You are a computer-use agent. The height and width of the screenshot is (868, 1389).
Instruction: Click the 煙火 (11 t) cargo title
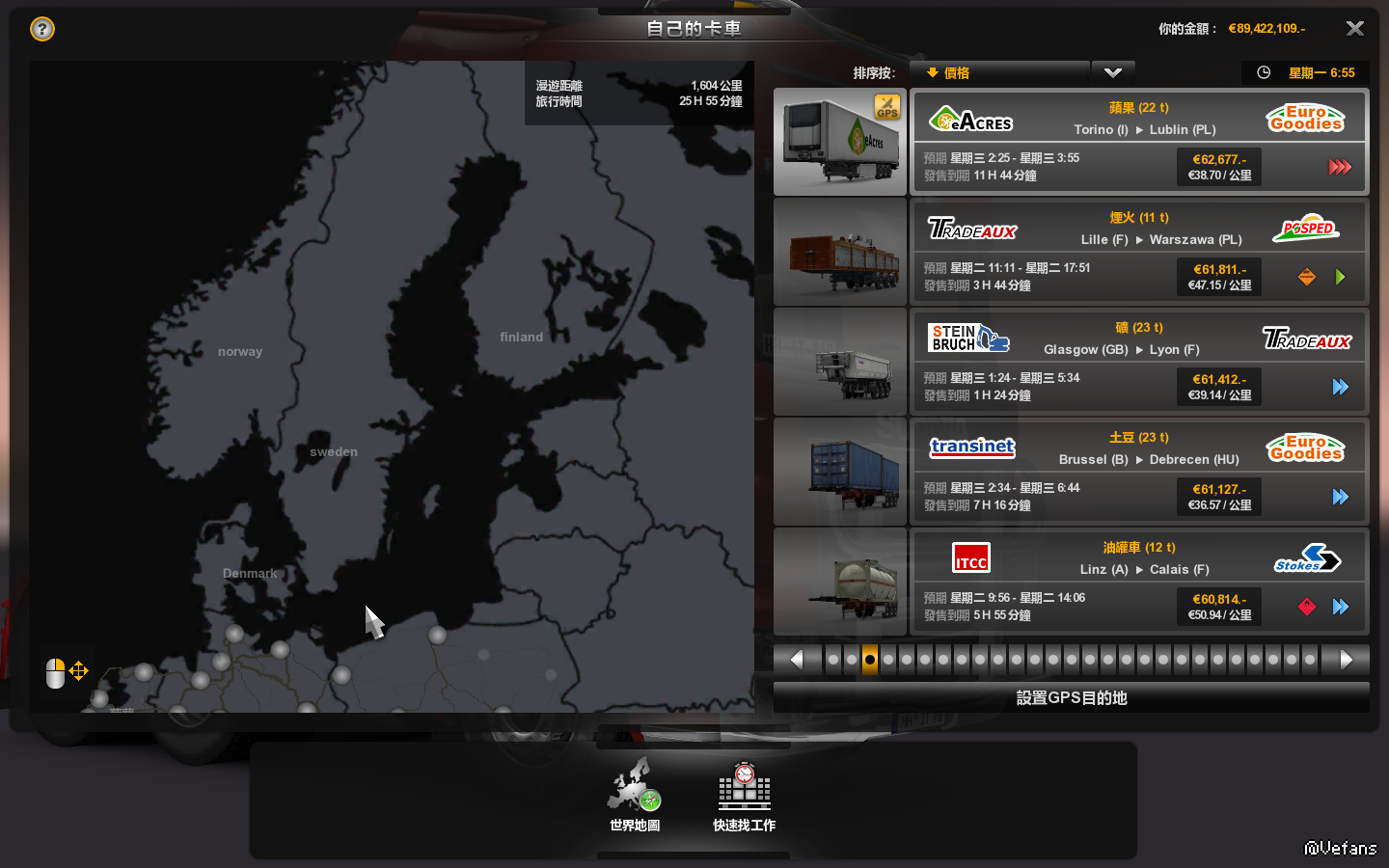pos(1139,218)
